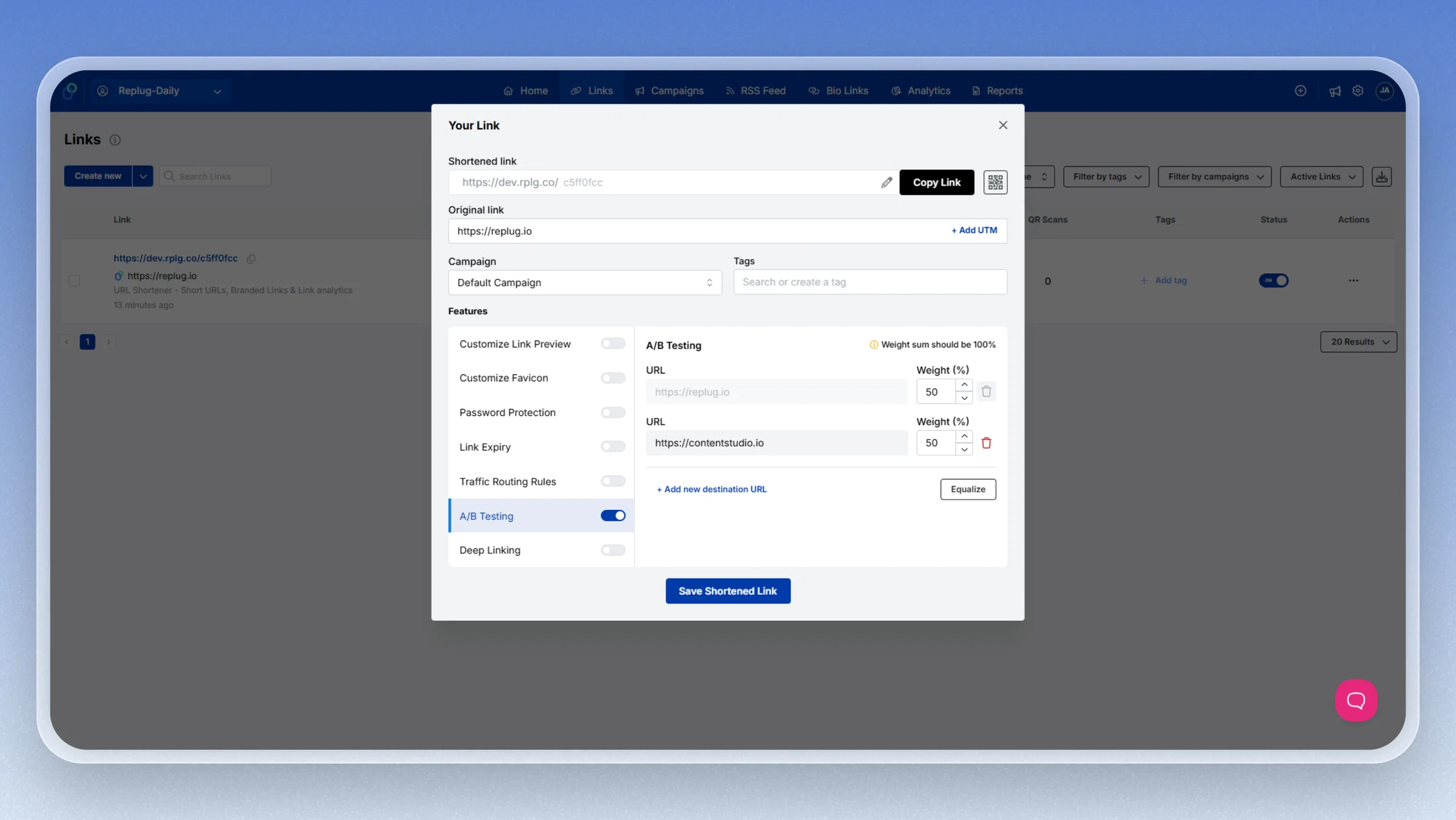Click the megaphone announcements icon
Image resolution: width=1456 pixels, height=820 pixels.
[1335, 91]
